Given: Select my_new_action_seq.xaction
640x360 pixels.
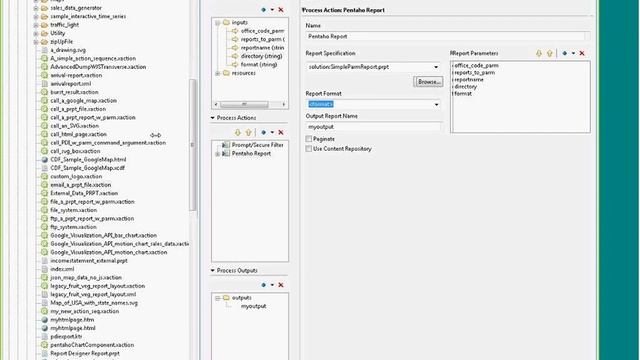Looking at the screenshot, I should point(84,311).
